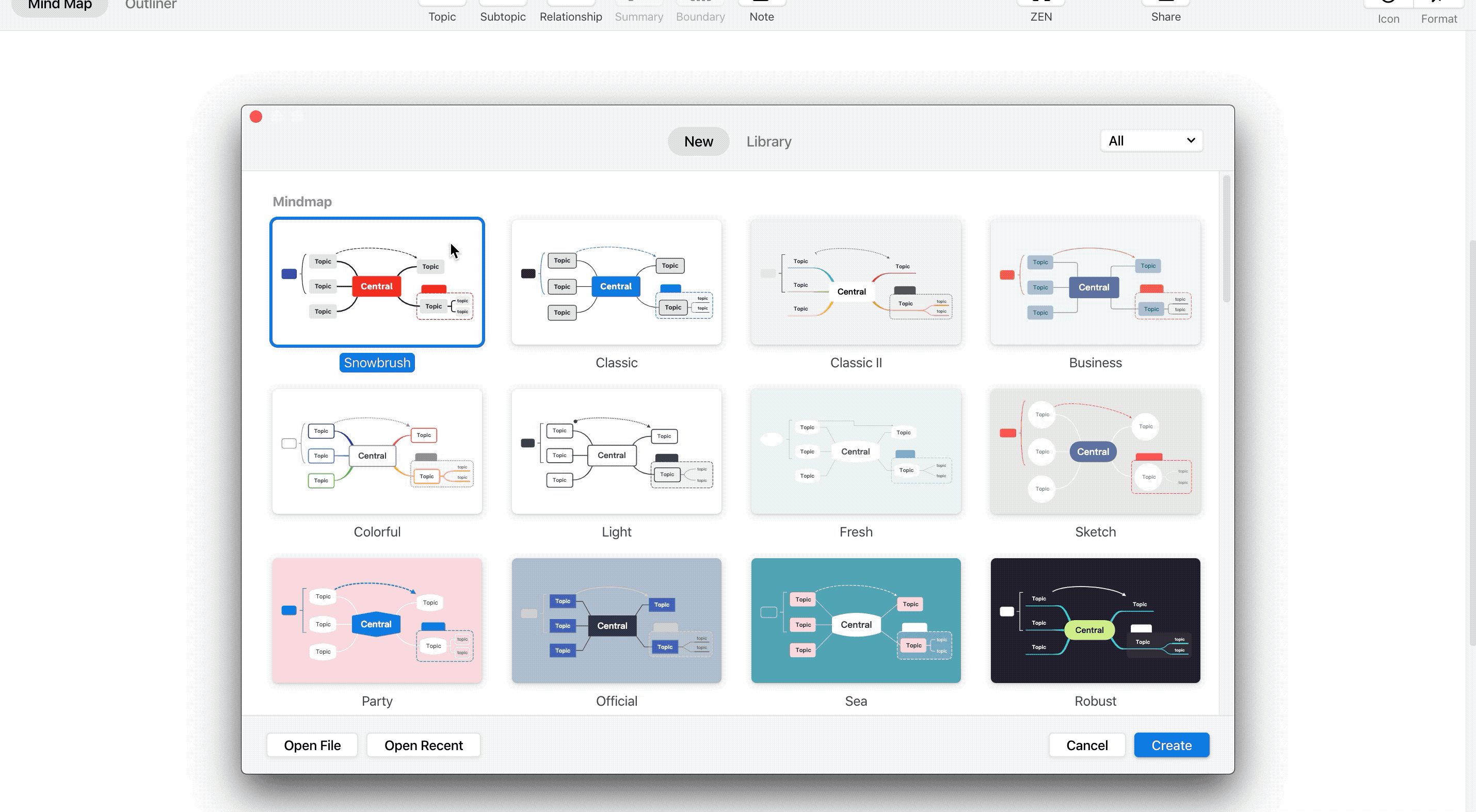
Task: Select the Colorful mindmap theme
Action: pyautogui.click(x=377, y=451)
